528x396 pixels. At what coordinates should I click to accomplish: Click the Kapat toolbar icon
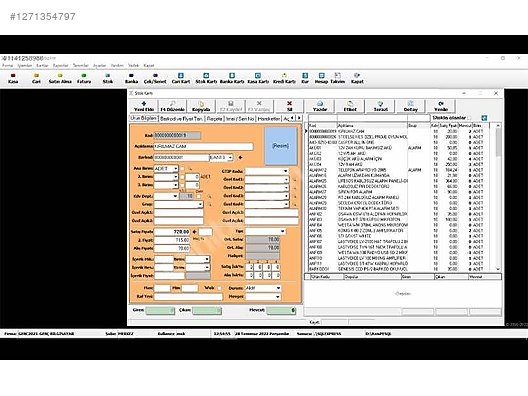pyautogui.click(x=357, y=78)
